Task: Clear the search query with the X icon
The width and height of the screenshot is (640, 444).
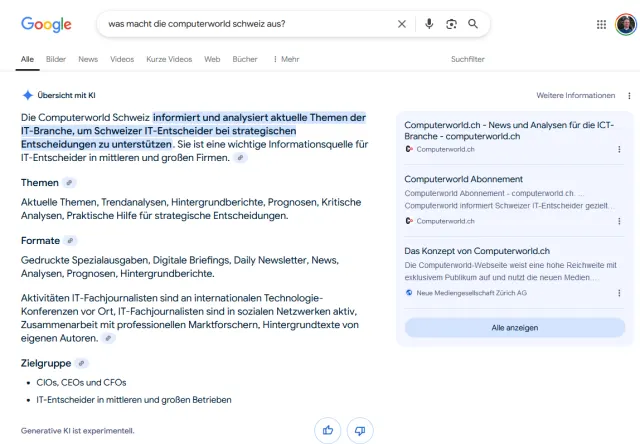Action: point(402,24)
